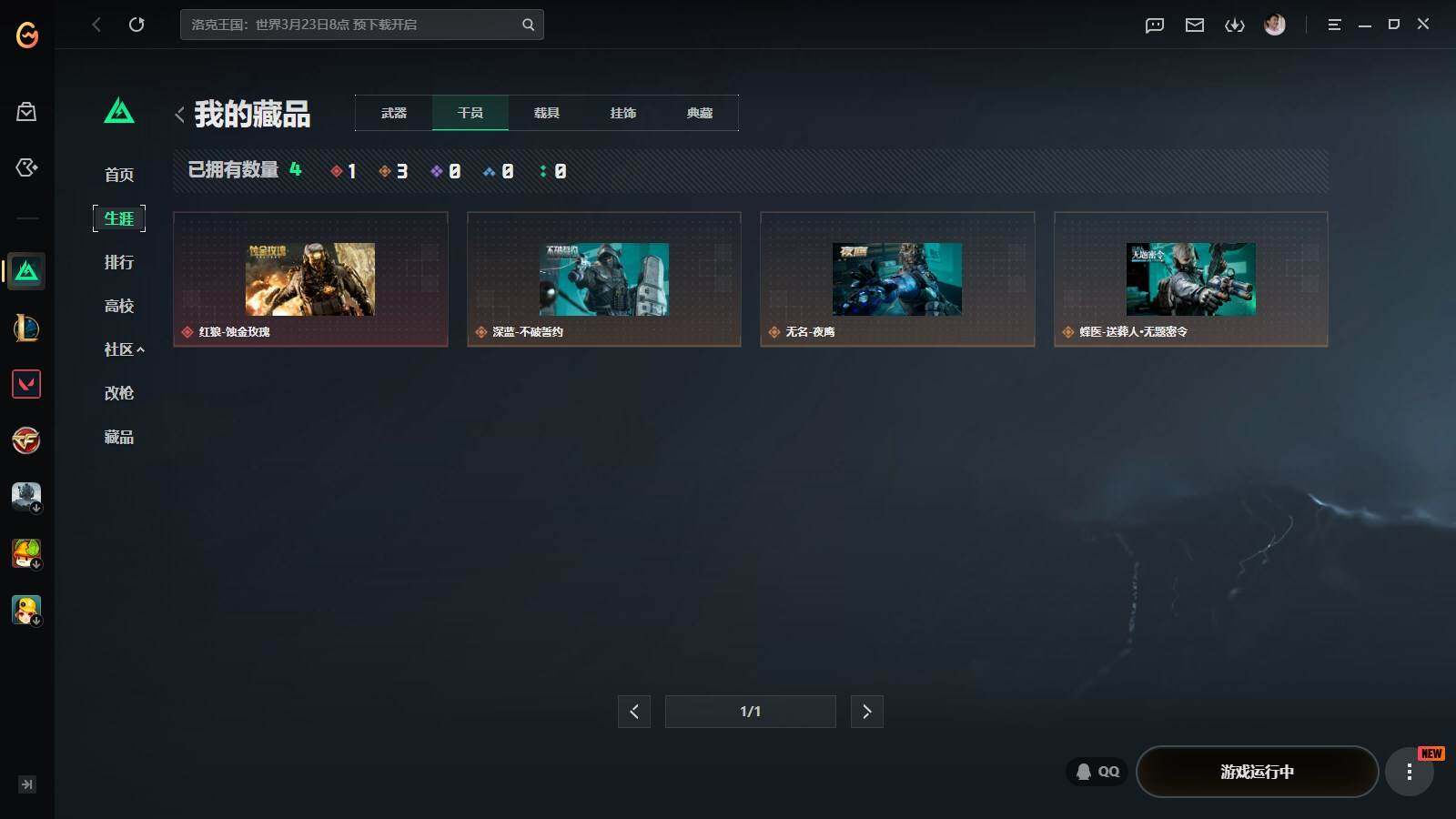Switch to the 干员 tab
Image resolution: width=1456 pixels, height=819 pixels.
coord(470,113)
